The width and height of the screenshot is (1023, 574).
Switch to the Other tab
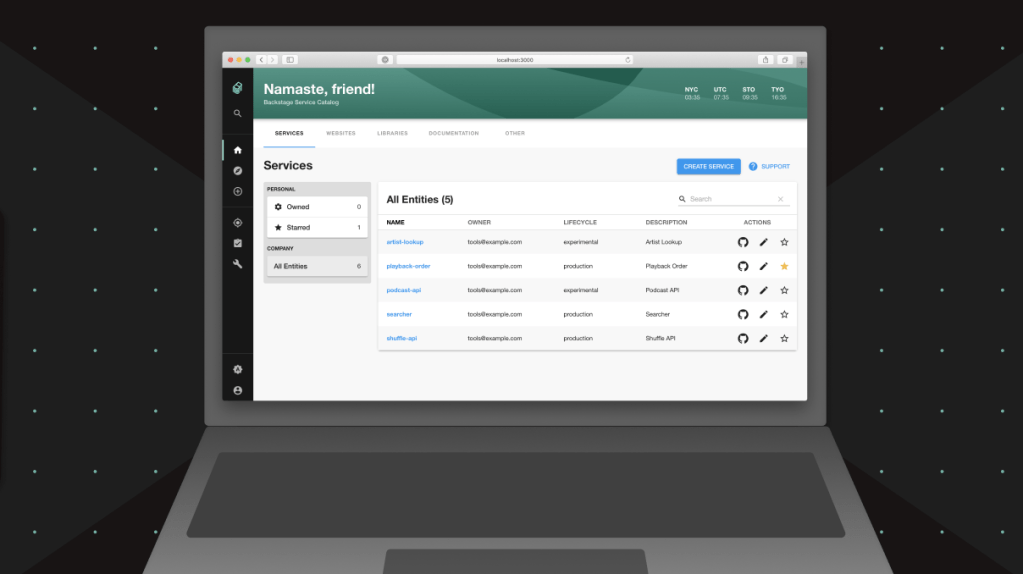click(x=515, y=133)
